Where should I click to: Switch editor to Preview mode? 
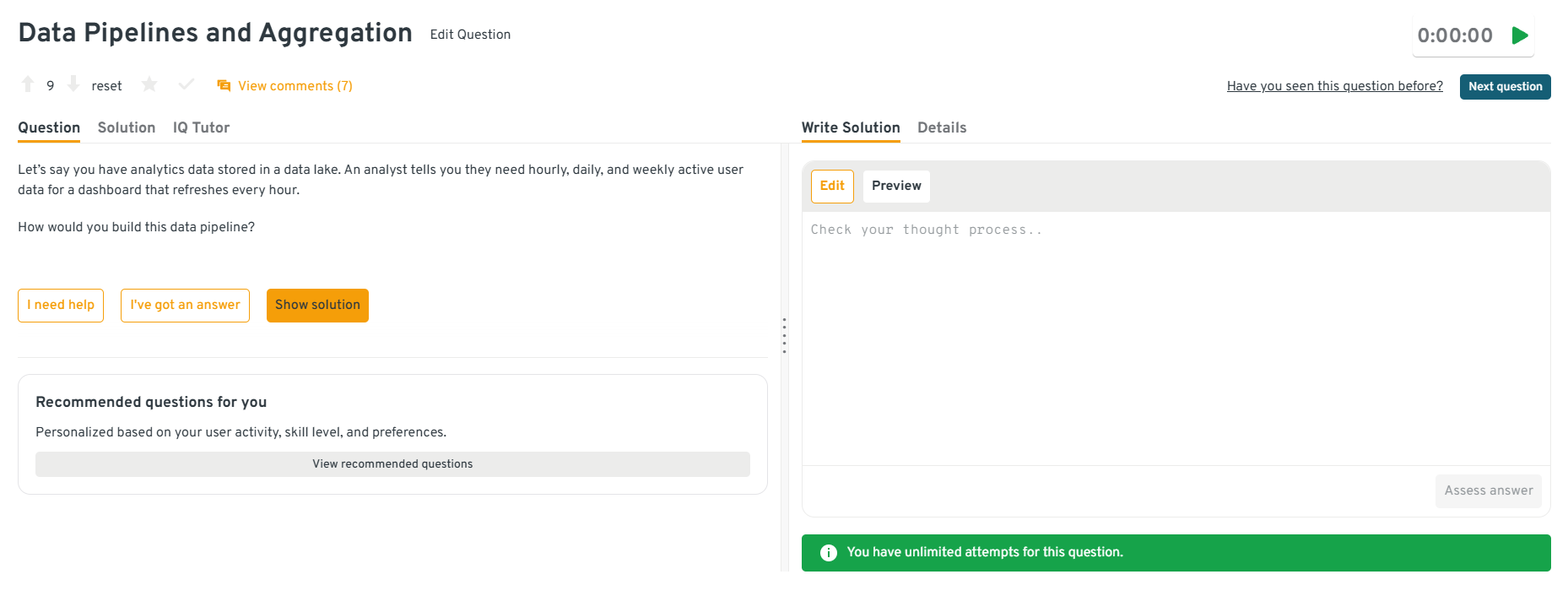click(896, 186)
